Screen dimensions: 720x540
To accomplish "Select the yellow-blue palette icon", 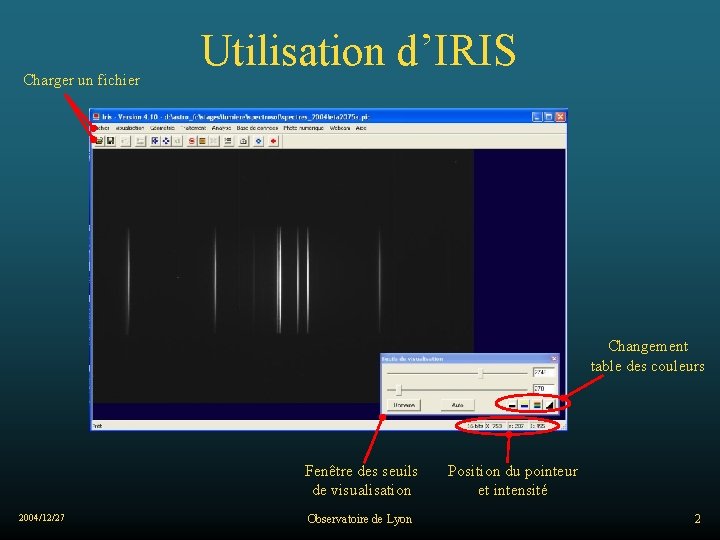I will pyautogui.click(x=524, y=405).
